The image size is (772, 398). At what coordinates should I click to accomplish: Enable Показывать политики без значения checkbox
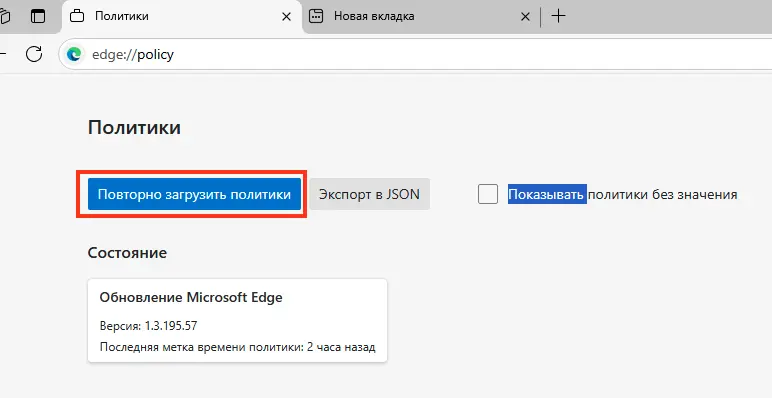488,194
